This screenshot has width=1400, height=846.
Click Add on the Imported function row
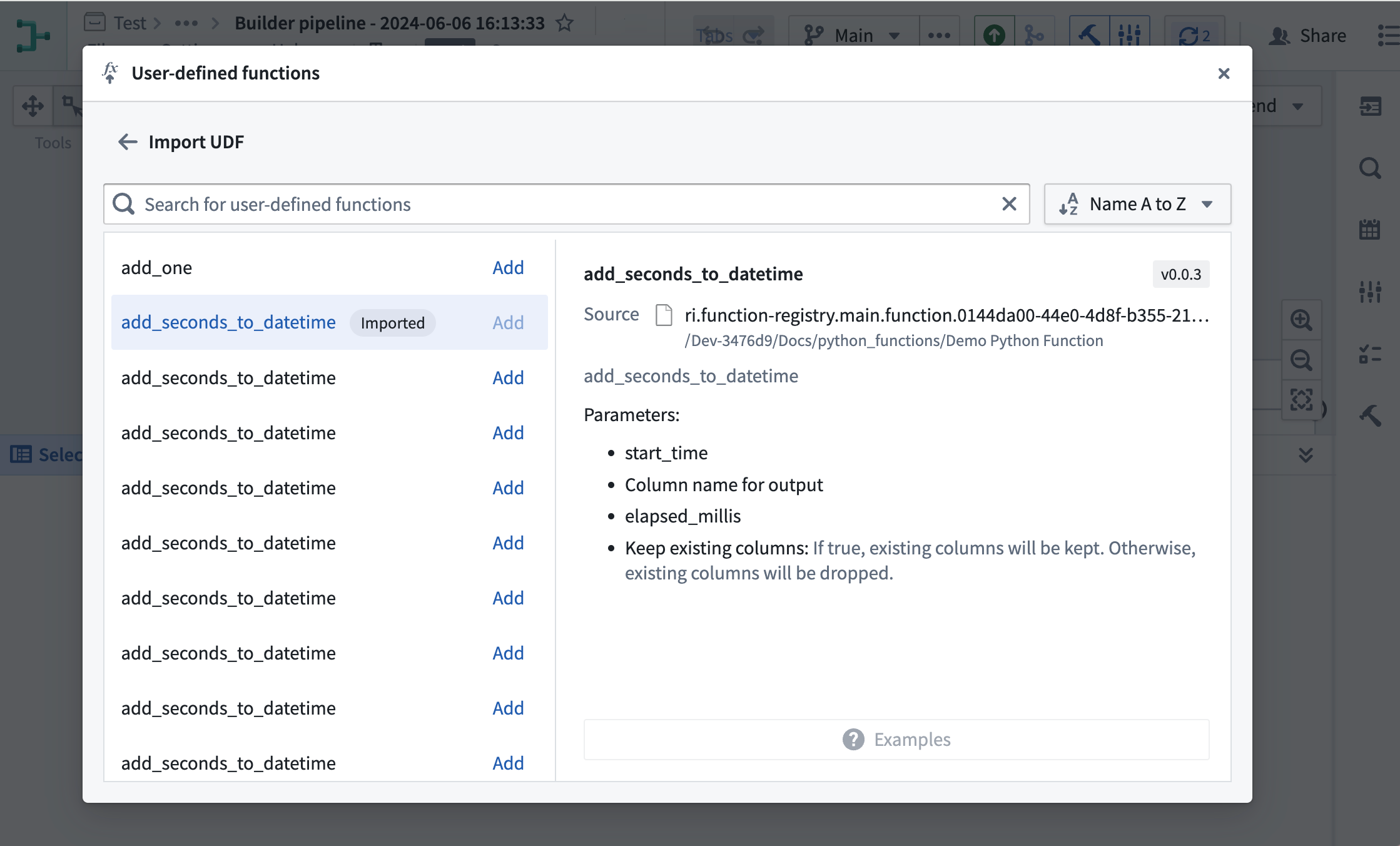(508, 323)
